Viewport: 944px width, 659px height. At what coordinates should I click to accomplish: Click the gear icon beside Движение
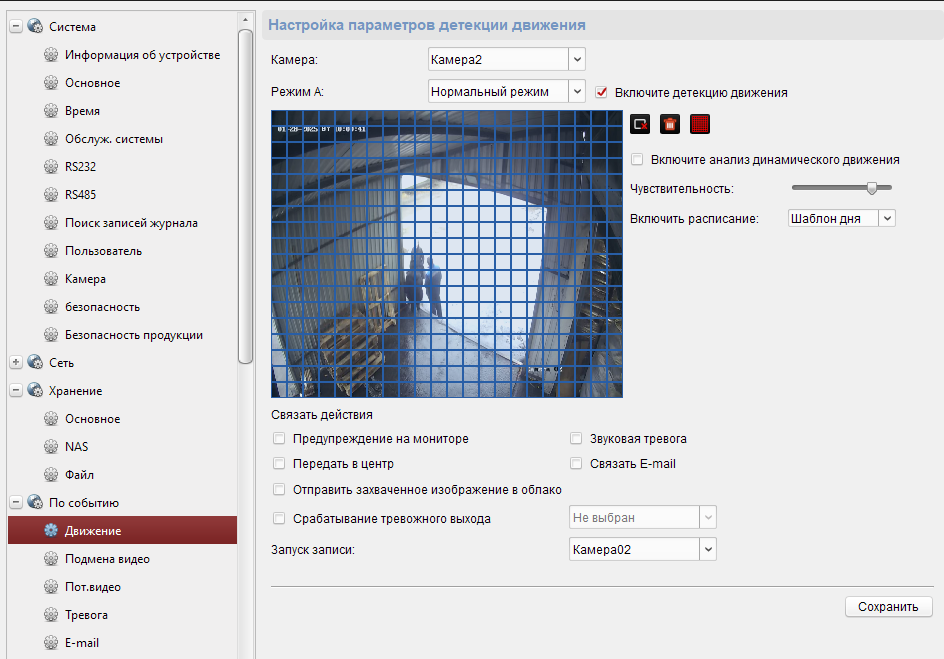point(51,531)
